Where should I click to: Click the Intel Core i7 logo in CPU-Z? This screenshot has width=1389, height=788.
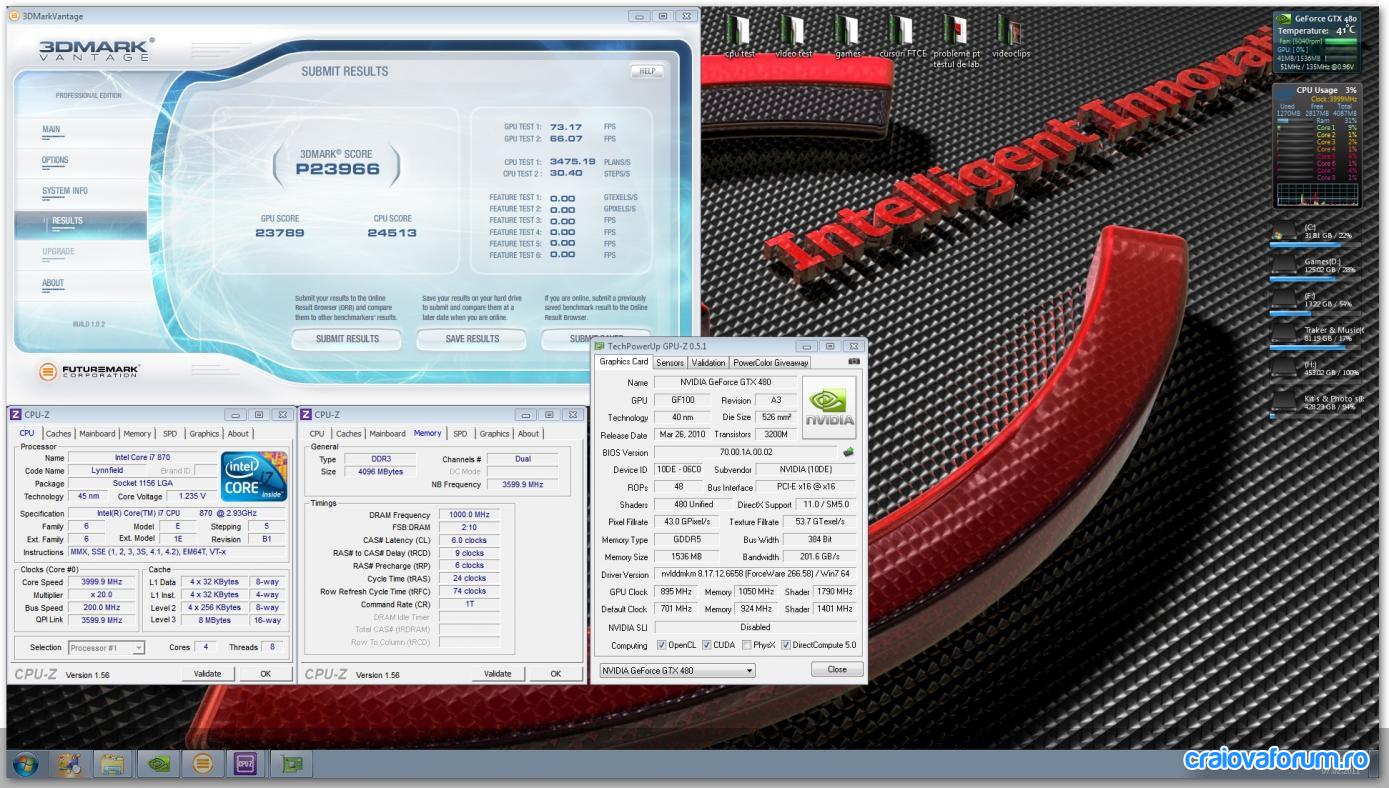pyautogui.click(x=255, y=477)
